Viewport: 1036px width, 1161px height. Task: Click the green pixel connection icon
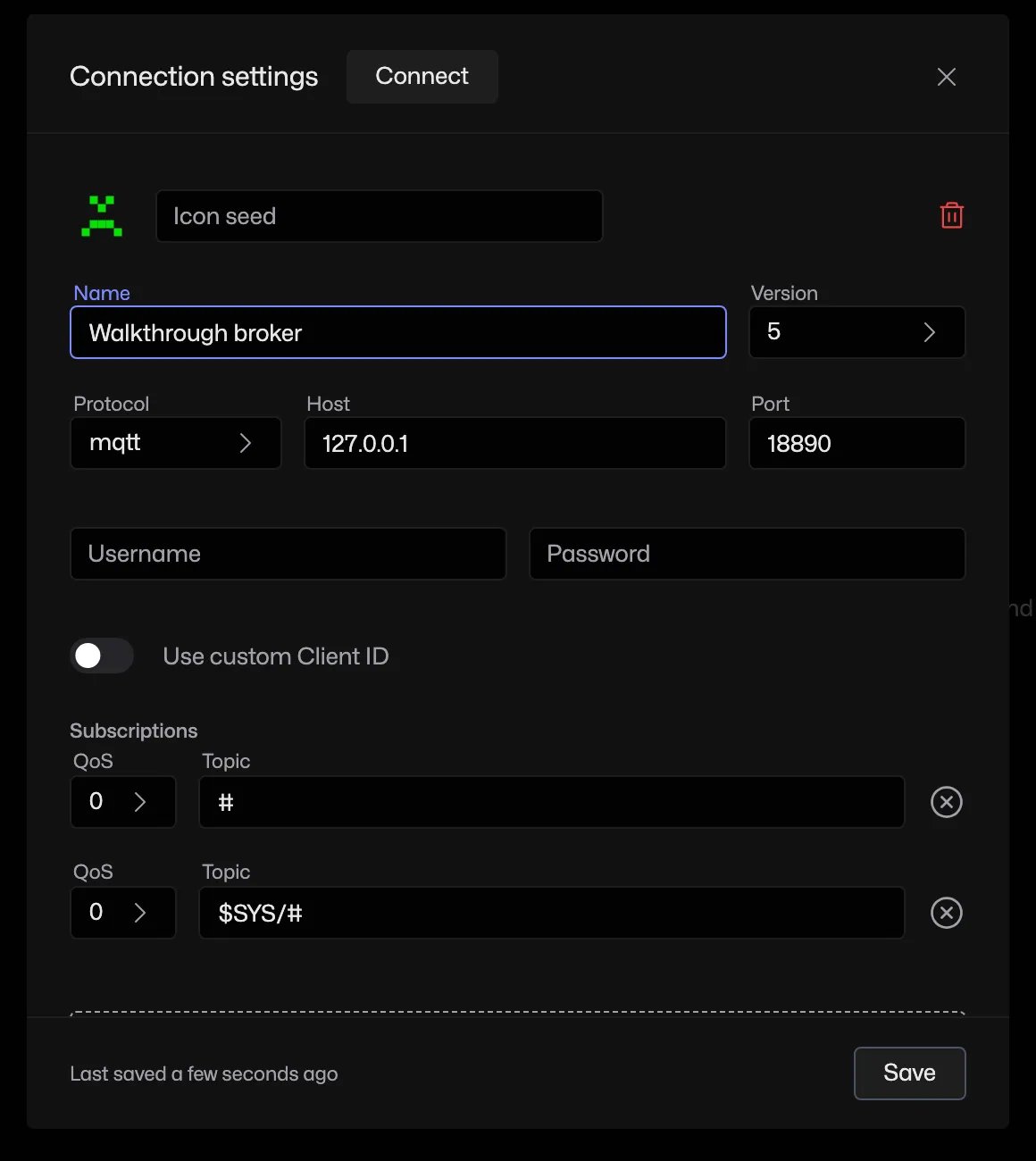click(x=102, y=216)
